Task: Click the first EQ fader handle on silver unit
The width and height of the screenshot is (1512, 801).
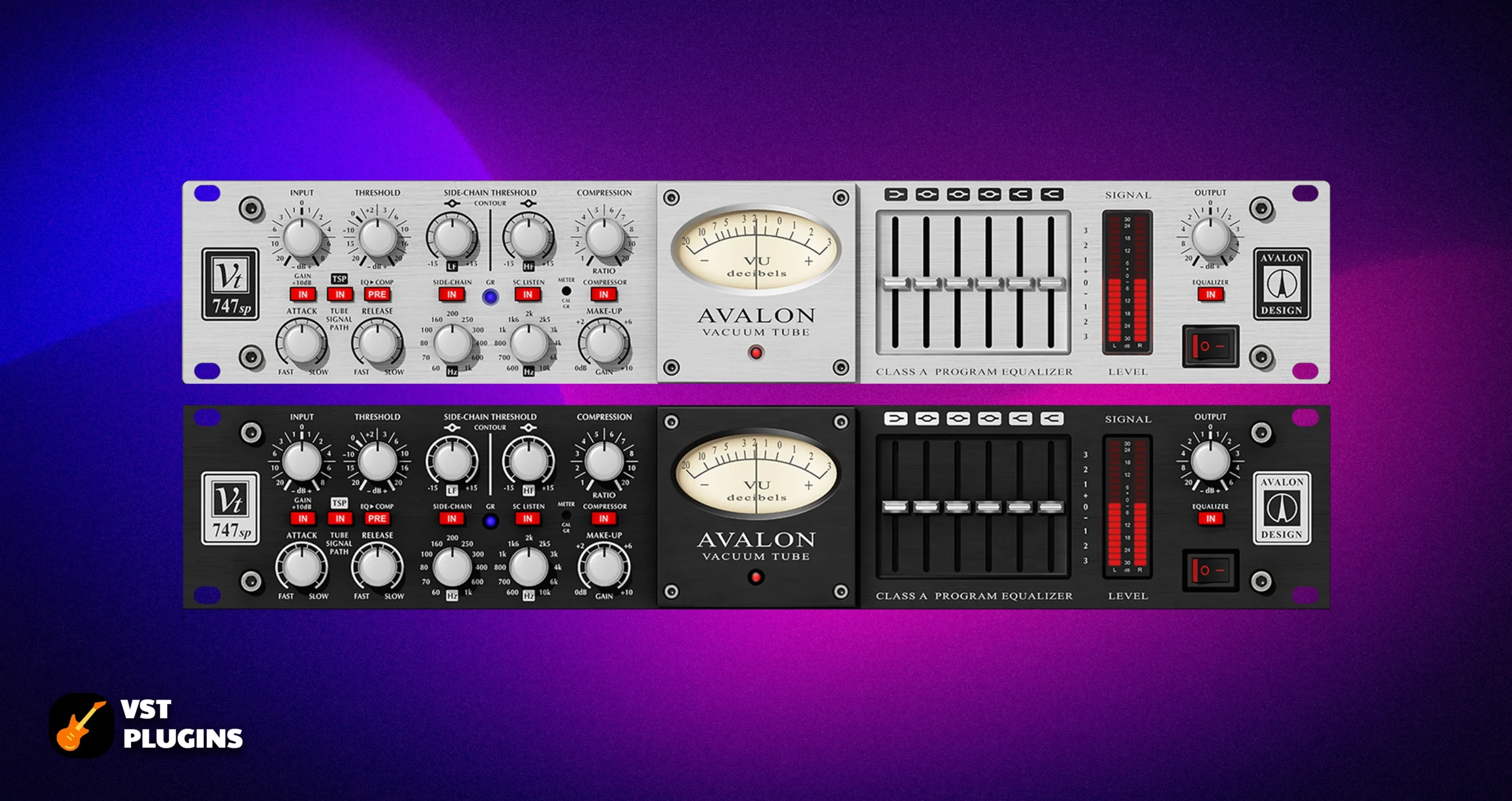Action: click(x=895, y=283)
